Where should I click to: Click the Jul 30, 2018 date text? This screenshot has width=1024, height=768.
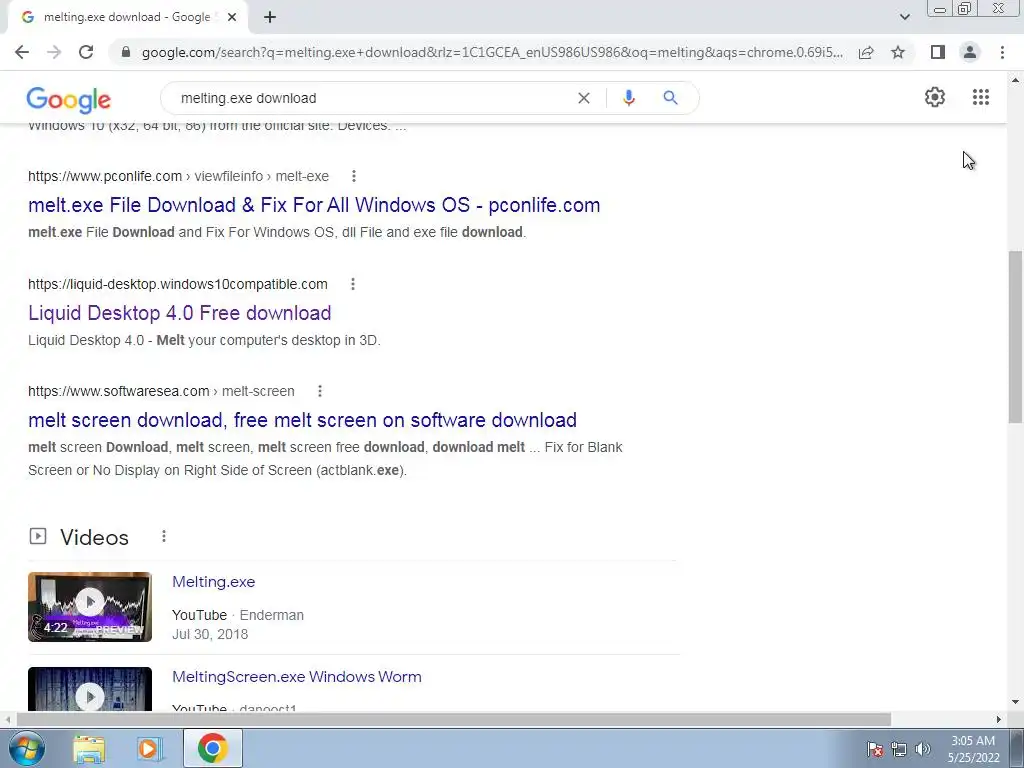click(210, 634)
